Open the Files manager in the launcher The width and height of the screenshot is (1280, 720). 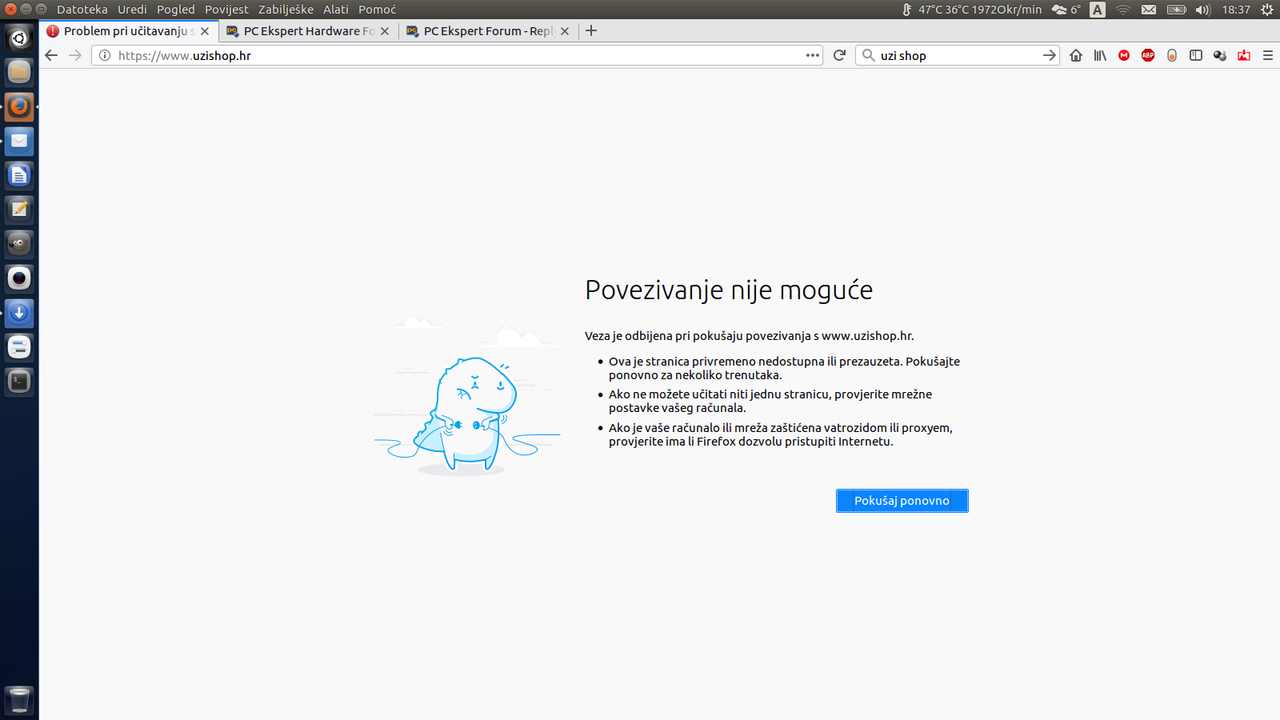(20, 72)
